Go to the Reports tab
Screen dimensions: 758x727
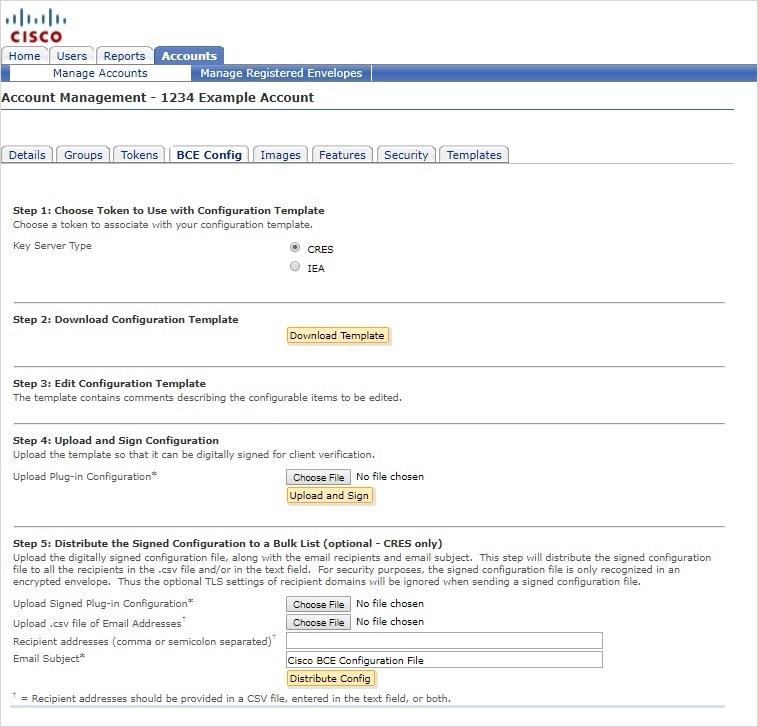[x=125, y=56]
